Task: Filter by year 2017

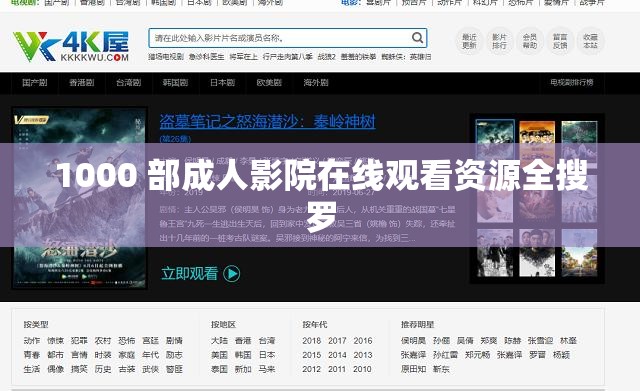Action: [337, 340]
